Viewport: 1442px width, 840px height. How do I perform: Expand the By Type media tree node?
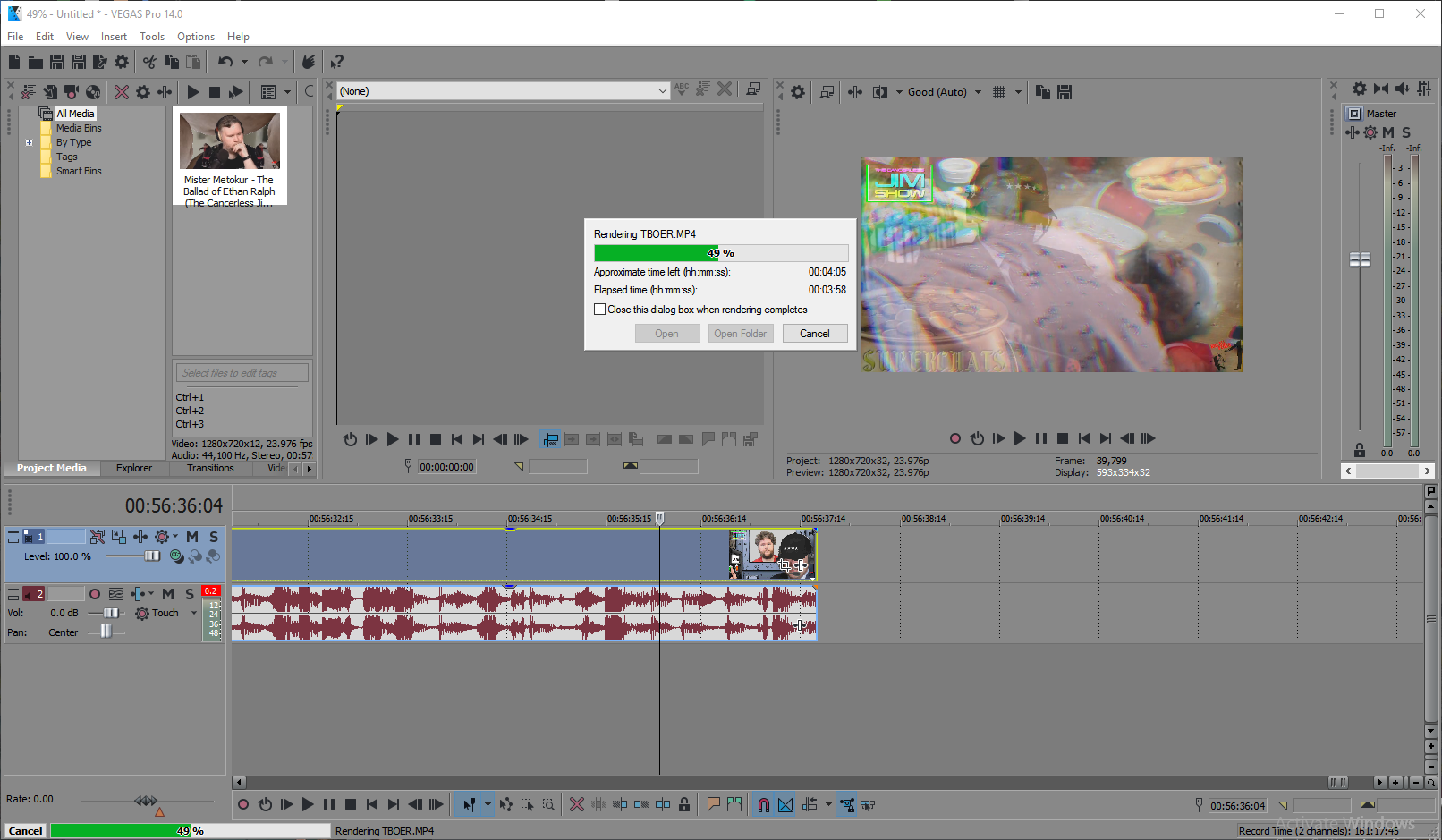(x=29, y=142)
